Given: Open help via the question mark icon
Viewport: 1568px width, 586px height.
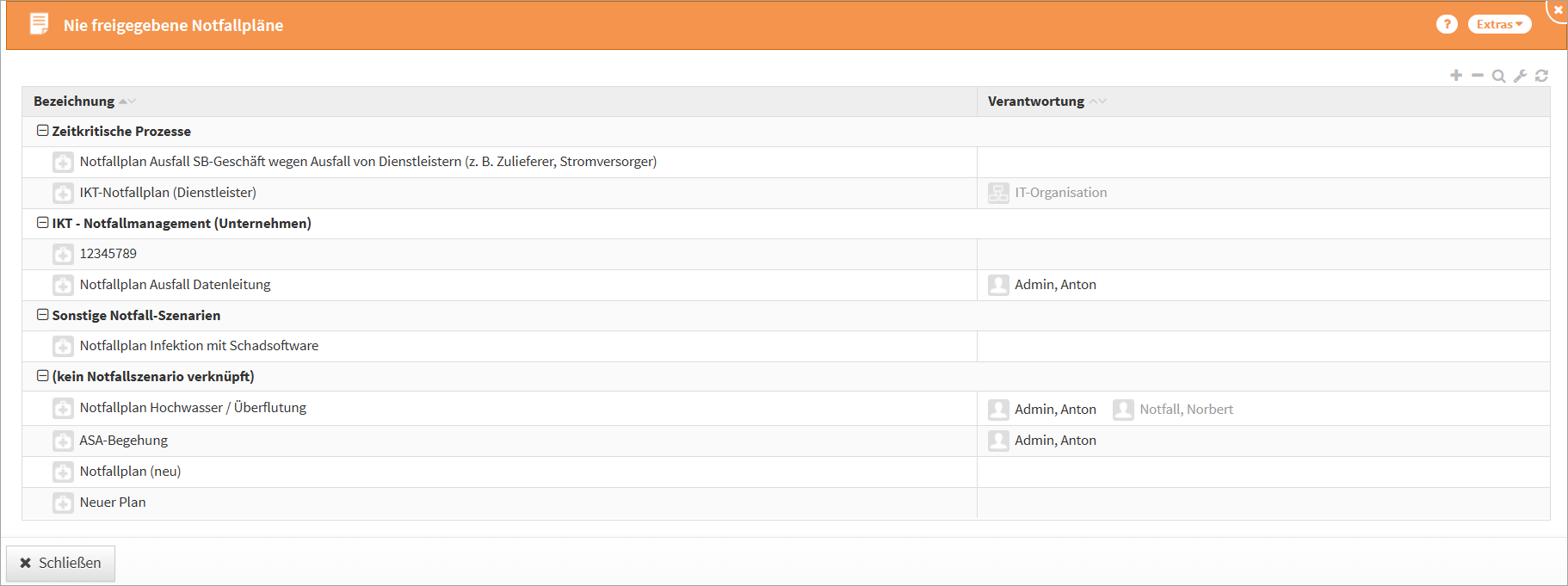Looking at the screenshot, I should click(1447, 24).
